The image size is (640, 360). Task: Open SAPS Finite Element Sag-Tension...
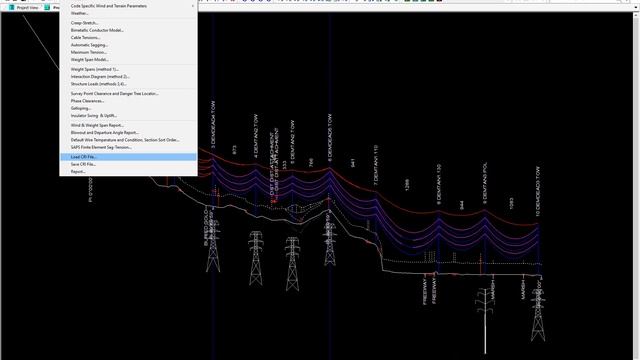click(x=129, y=147)
